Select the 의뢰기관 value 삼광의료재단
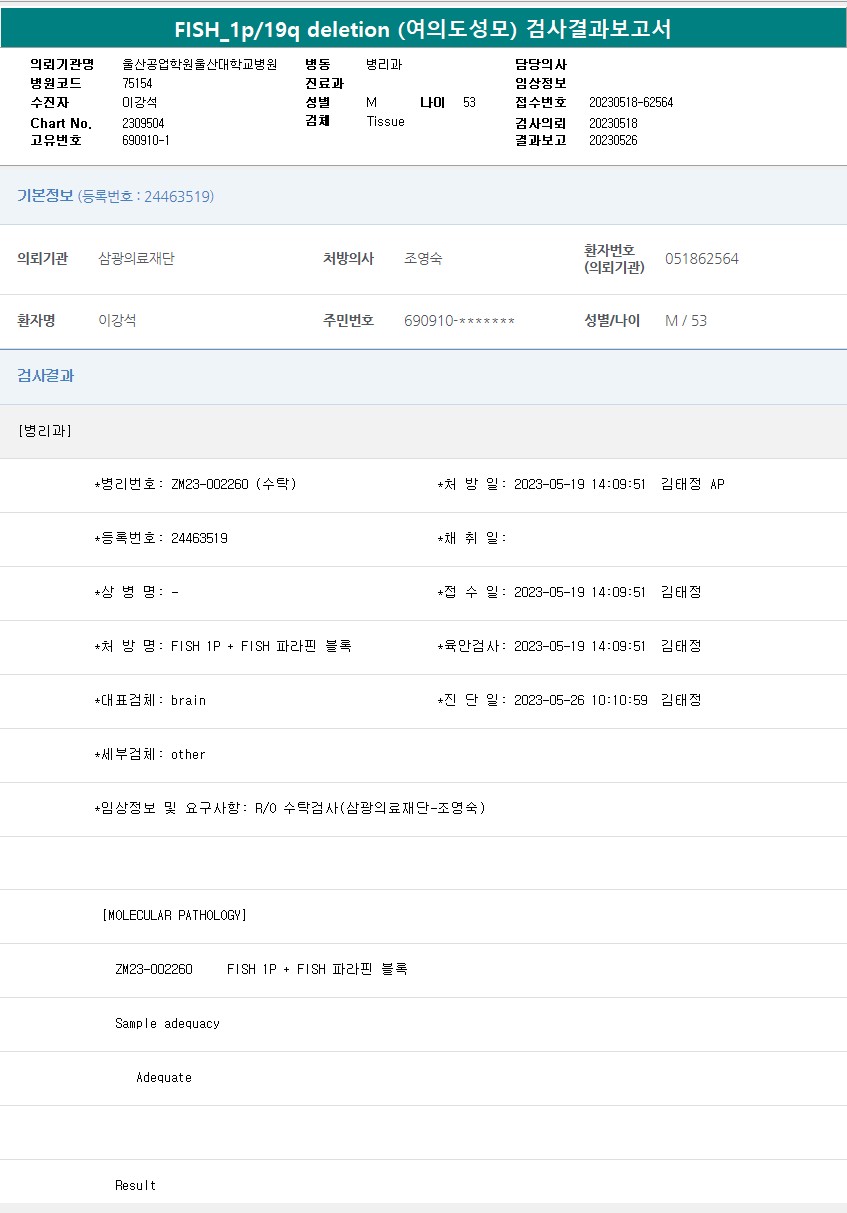 click(x=136, y=259)
